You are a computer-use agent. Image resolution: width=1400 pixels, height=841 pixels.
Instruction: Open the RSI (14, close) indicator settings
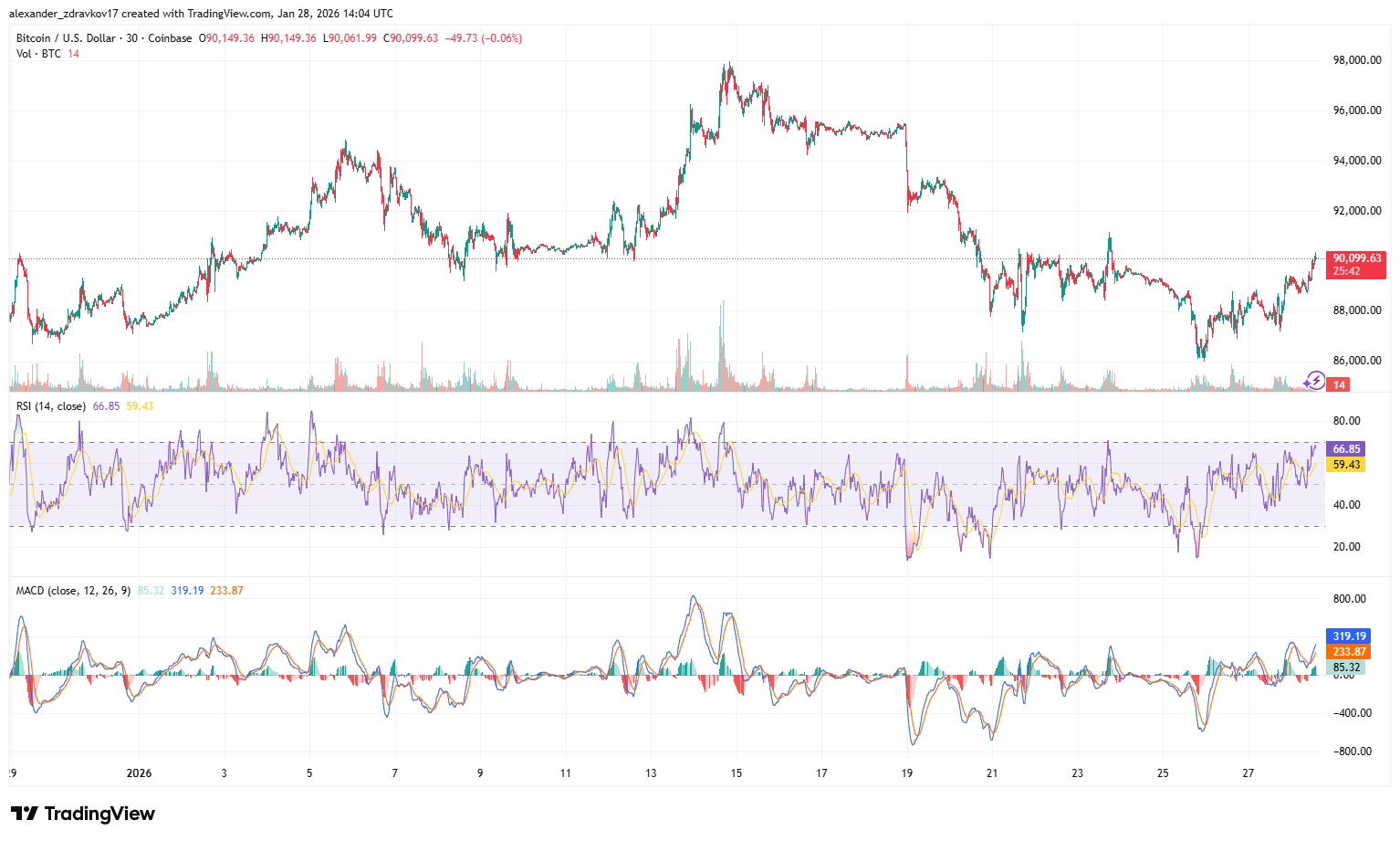[x=50, y=405]
